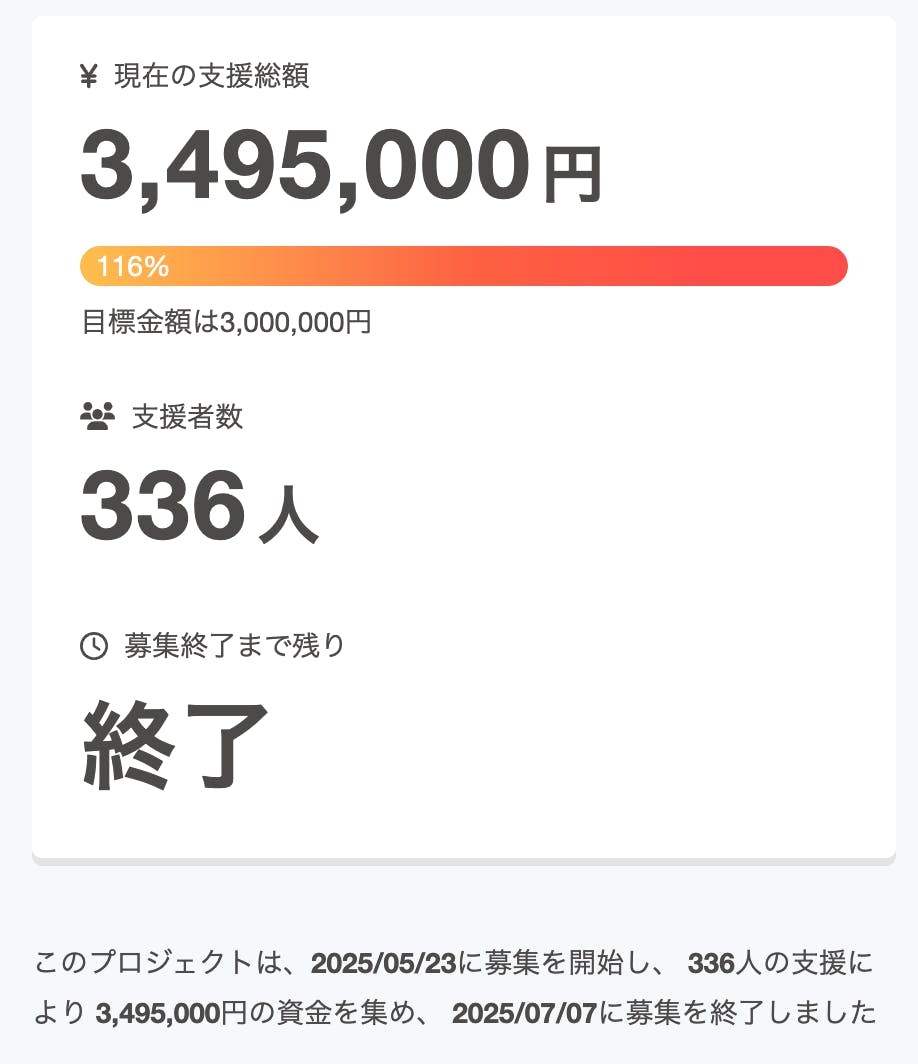Image resolution: width=918 pixels, height=1064 pixels.
Task: Click the 現在の支援総額 heading label
Action: click(212, 76)
